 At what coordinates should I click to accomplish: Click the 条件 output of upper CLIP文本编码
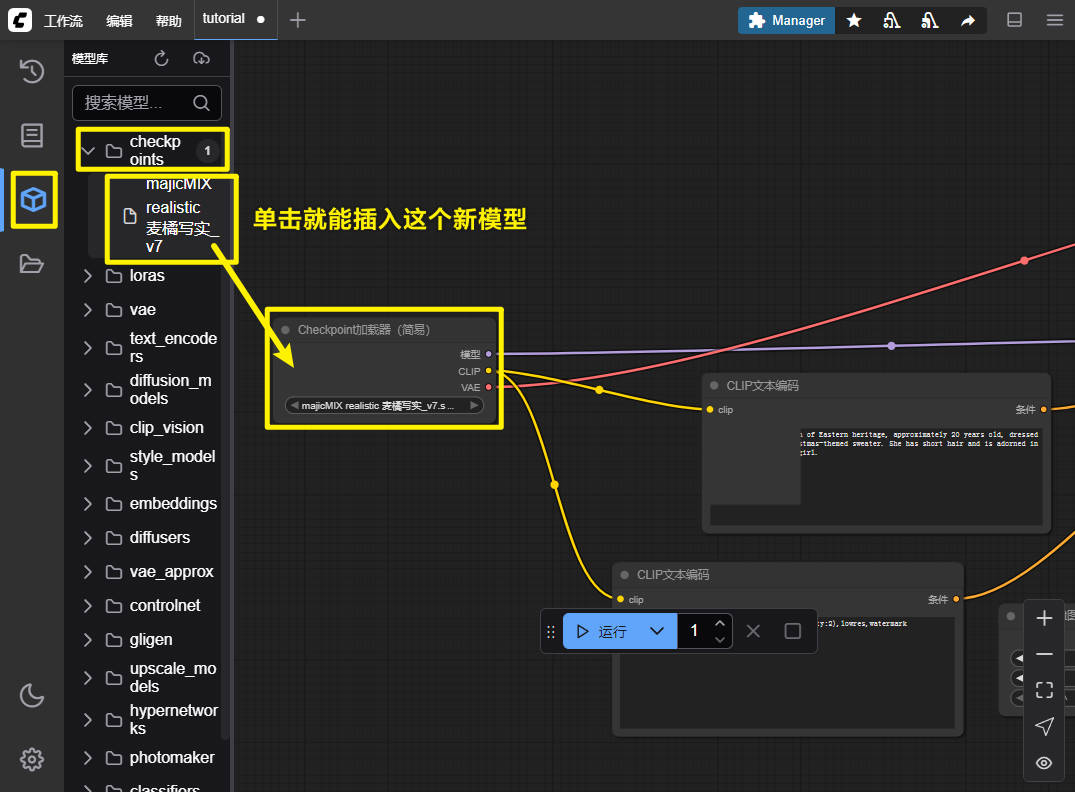coord(1043,409)
